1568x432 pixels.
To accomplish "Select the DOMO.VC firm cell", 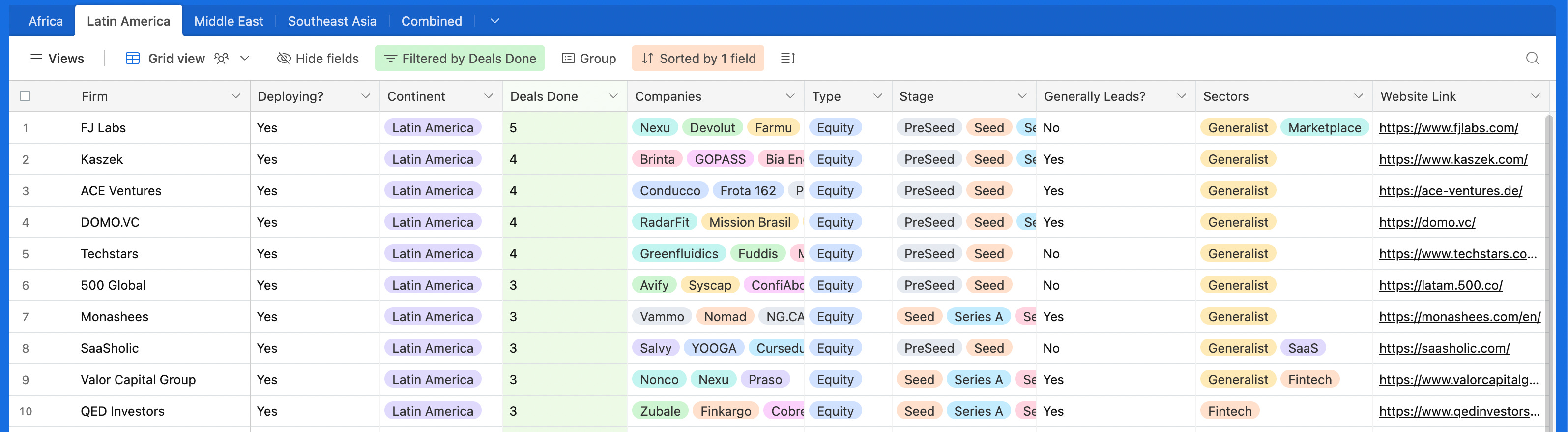I will point(130,222).
